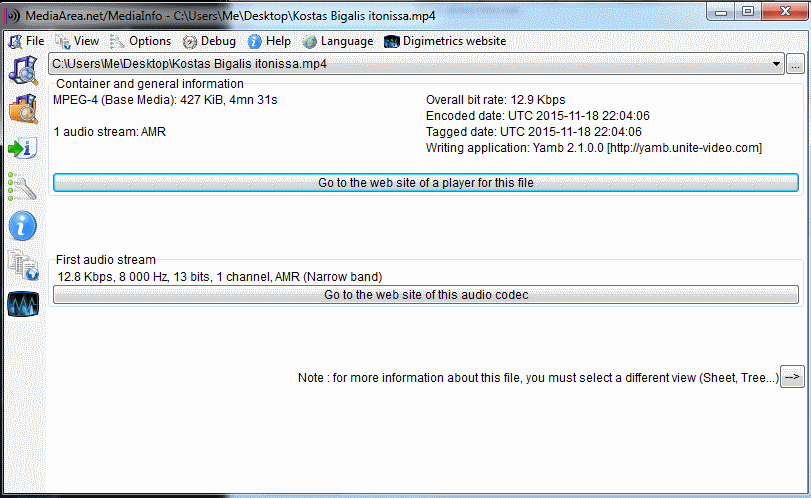Select the 'Writing application: Yamb 2.1.0.0' line
Image resolution: width=811 pixels, height=498 pixels.
click(x=594, y=148)
